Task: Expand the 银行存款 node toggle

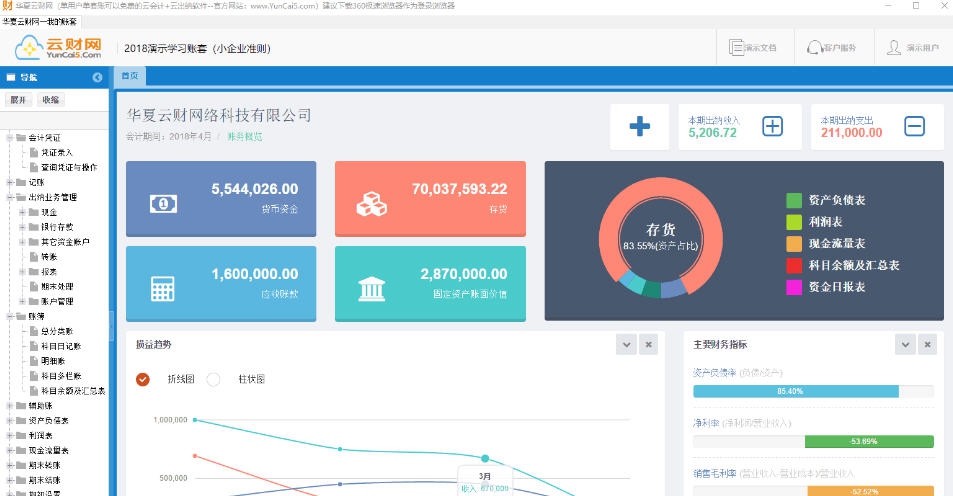Action: pyautogui.click(x=22, y=227)
